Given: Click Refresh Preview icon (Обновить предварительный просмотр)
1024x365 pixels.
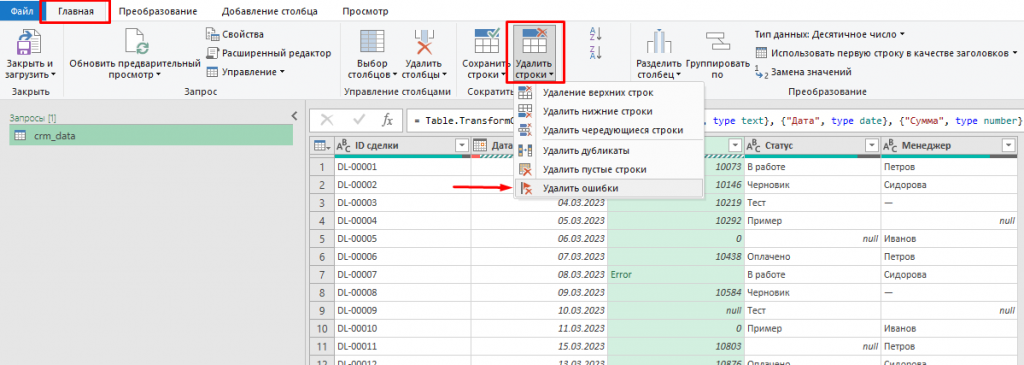Looking at the screenshot, I should tap(137, 42).
